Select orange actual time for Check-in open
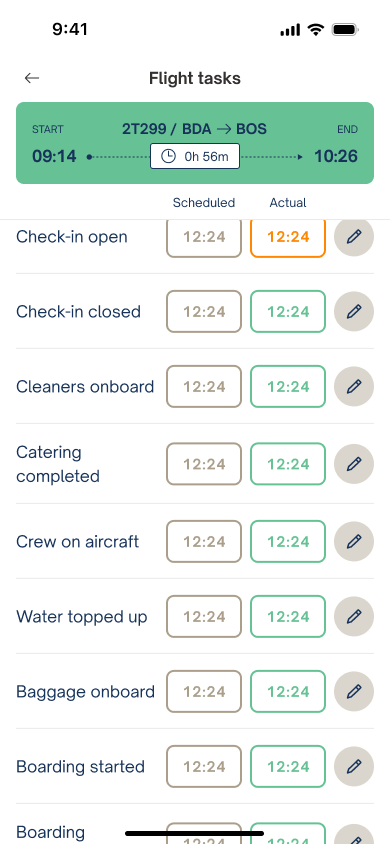390x844 pixels. [x=288, y=236]
